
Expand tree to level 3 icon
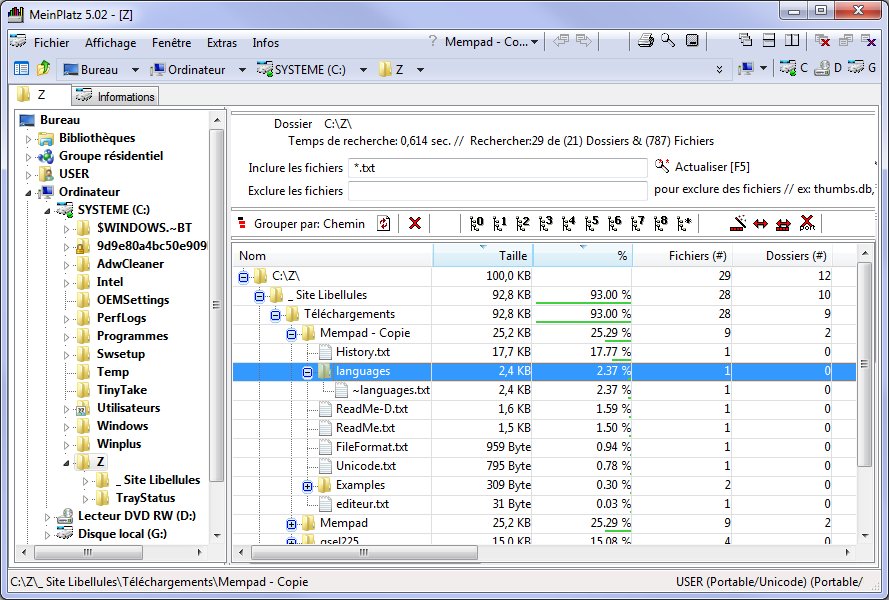pos(545,223)
